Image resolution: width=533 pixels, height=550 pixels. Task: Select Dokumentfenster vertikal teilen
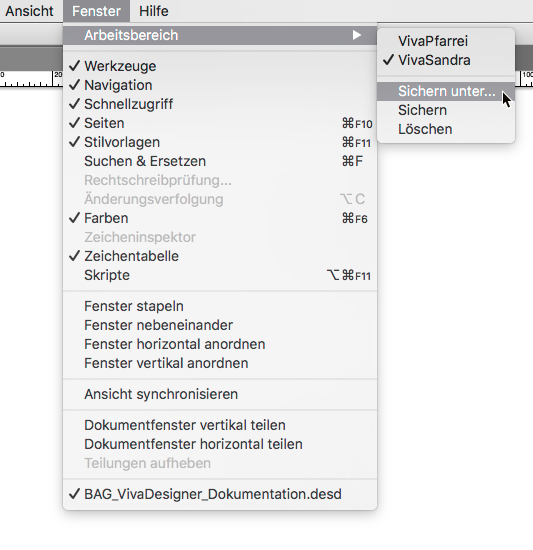pyautogui.click(x=220, y=425)
